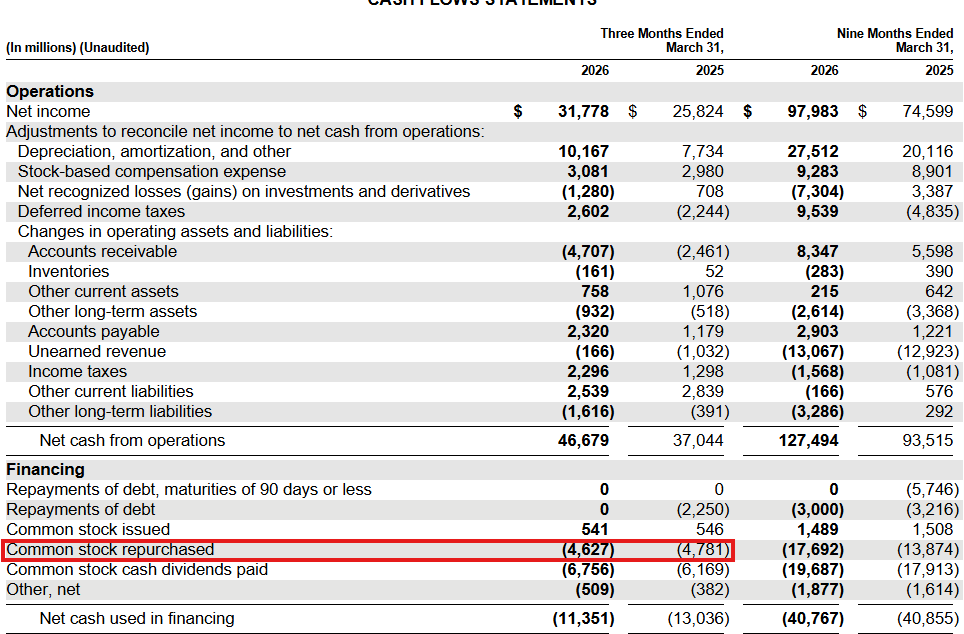The height and width of the screenshot is (634, 964).
Task: Click Net income value 31,778
Action: (583, 111)
